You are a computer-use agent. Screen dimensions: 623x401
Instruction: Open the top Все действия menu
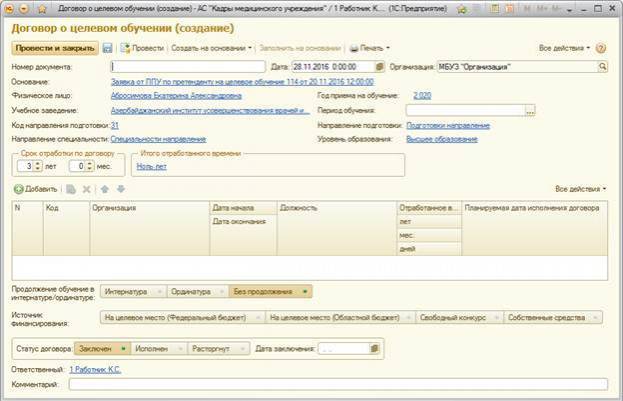click(563, 48)
